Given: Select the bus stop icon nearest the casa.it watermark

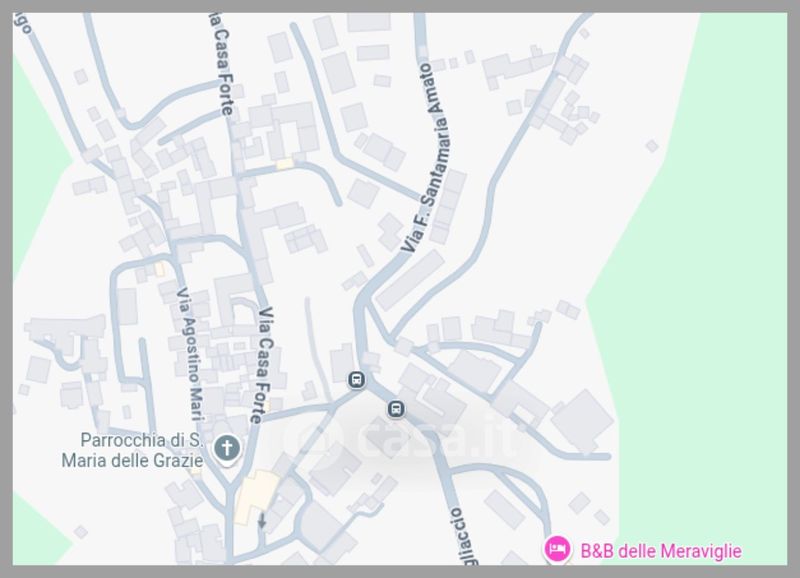Looking at the screenshot, I should pos(396,409).
